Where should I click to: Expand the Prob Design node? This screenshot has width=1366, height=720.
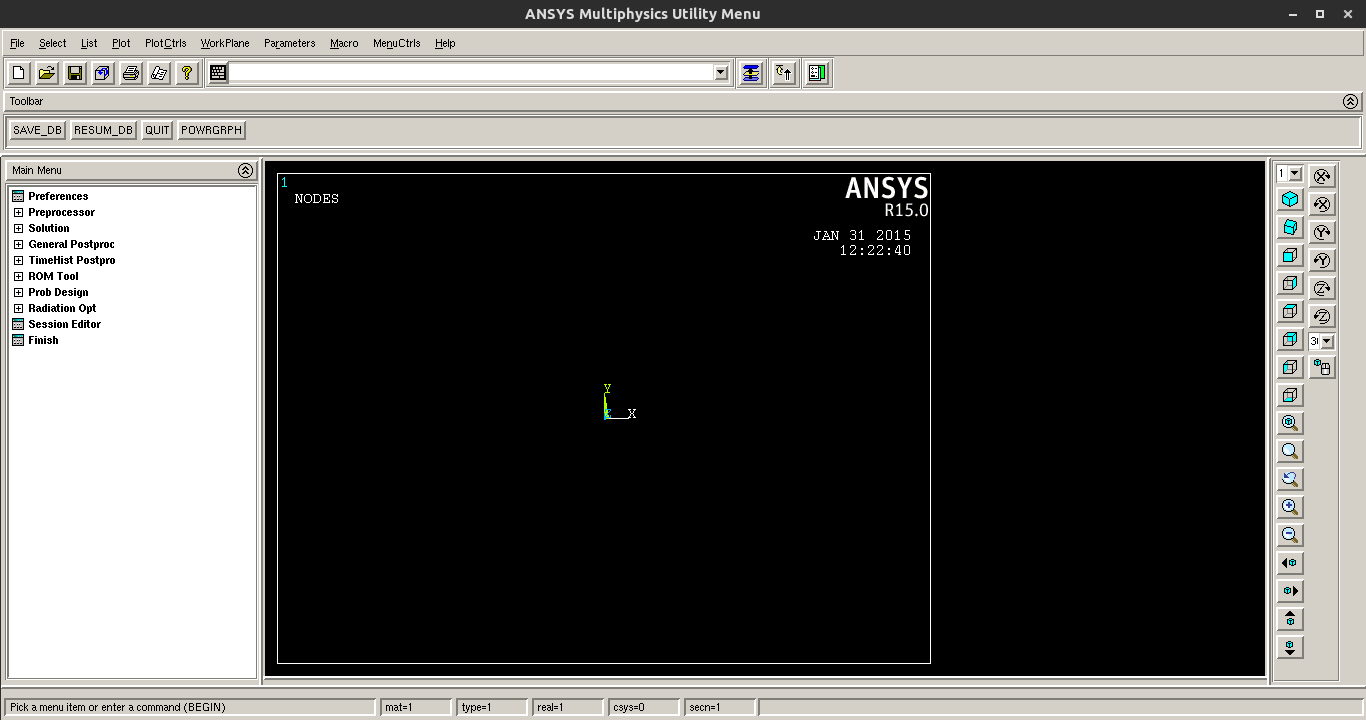click(18, 292)
